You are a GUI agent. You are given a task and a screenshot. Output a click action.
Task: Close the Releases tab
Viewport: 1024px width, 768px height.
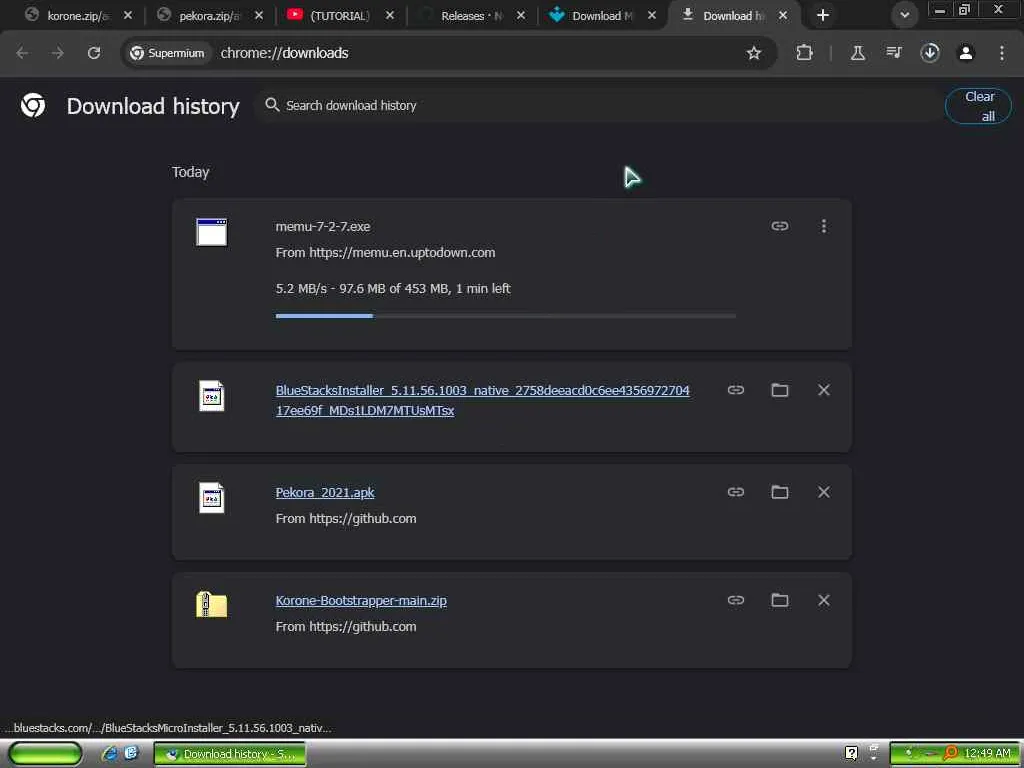pos(520,15)
